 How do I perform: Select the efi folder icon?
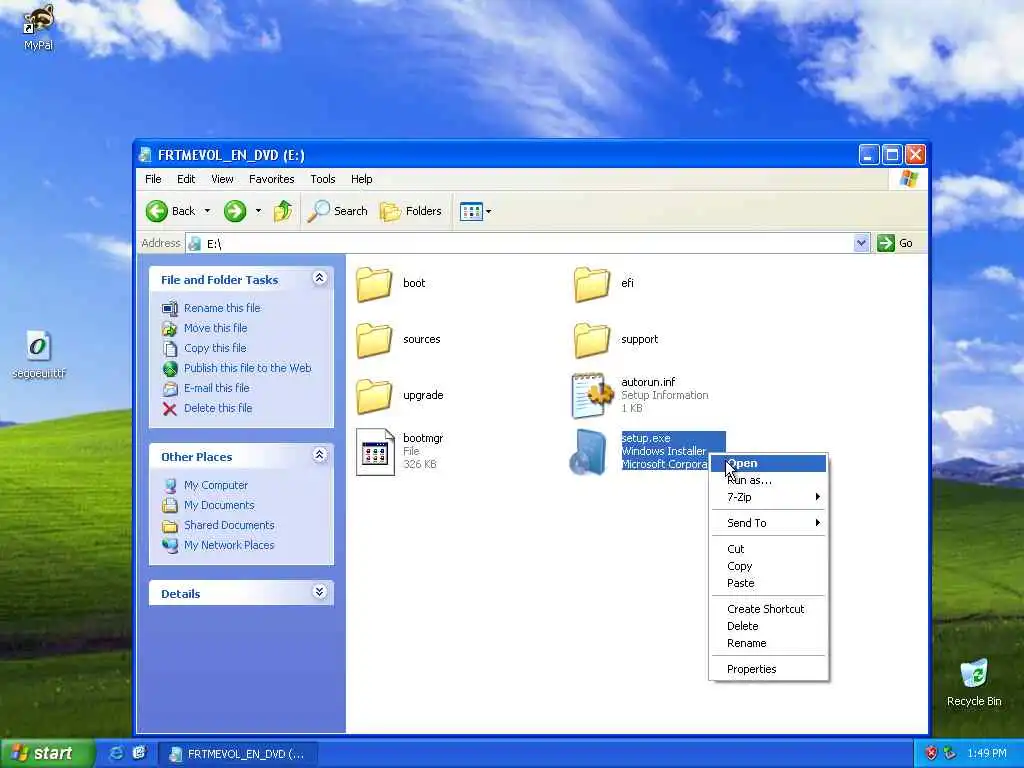coord(592,284)
